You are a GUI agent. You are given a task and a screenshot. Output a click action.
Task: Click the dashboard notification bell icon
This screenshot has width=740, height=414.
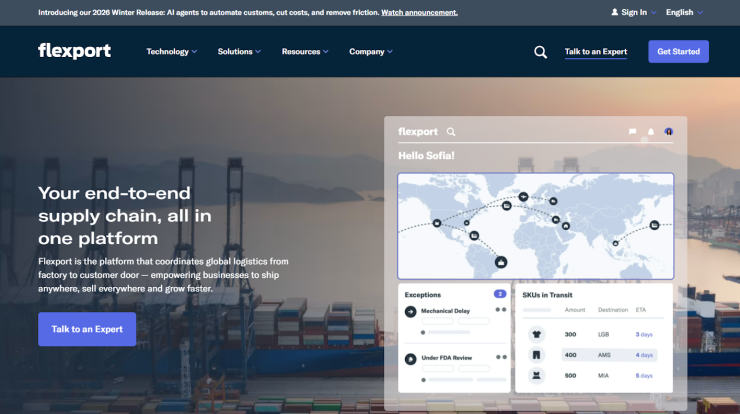pyautogui.click(x=651, y=131)
